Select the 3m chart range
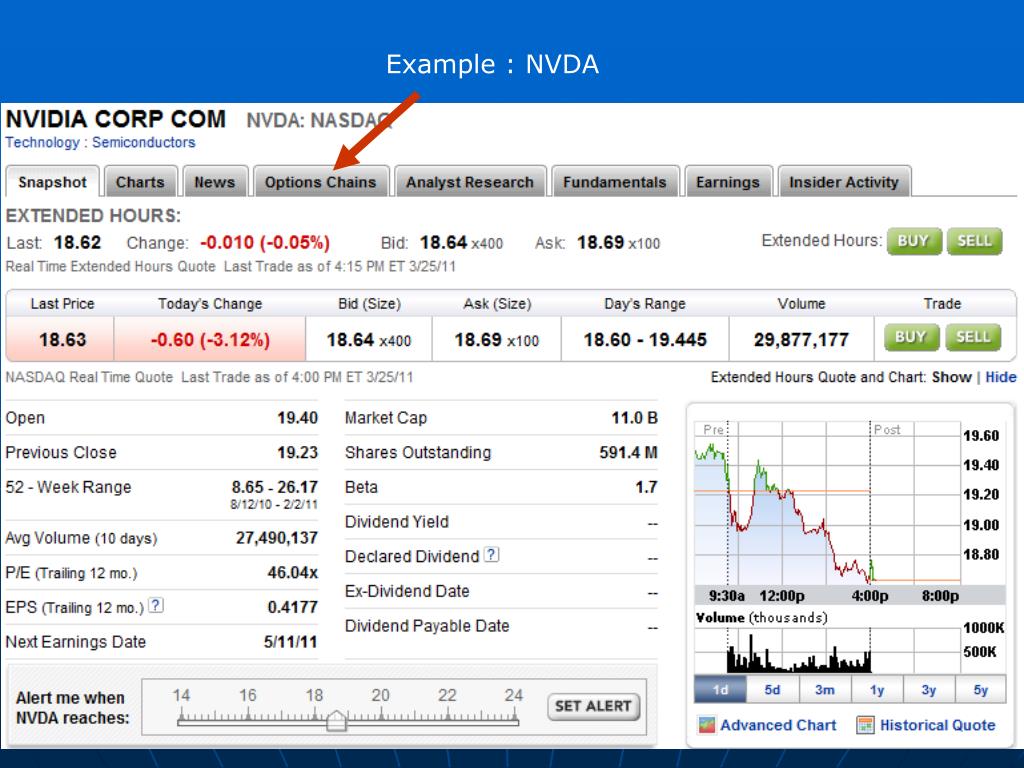Viewport: 1024px width, 768px height. tap(825, 690)
